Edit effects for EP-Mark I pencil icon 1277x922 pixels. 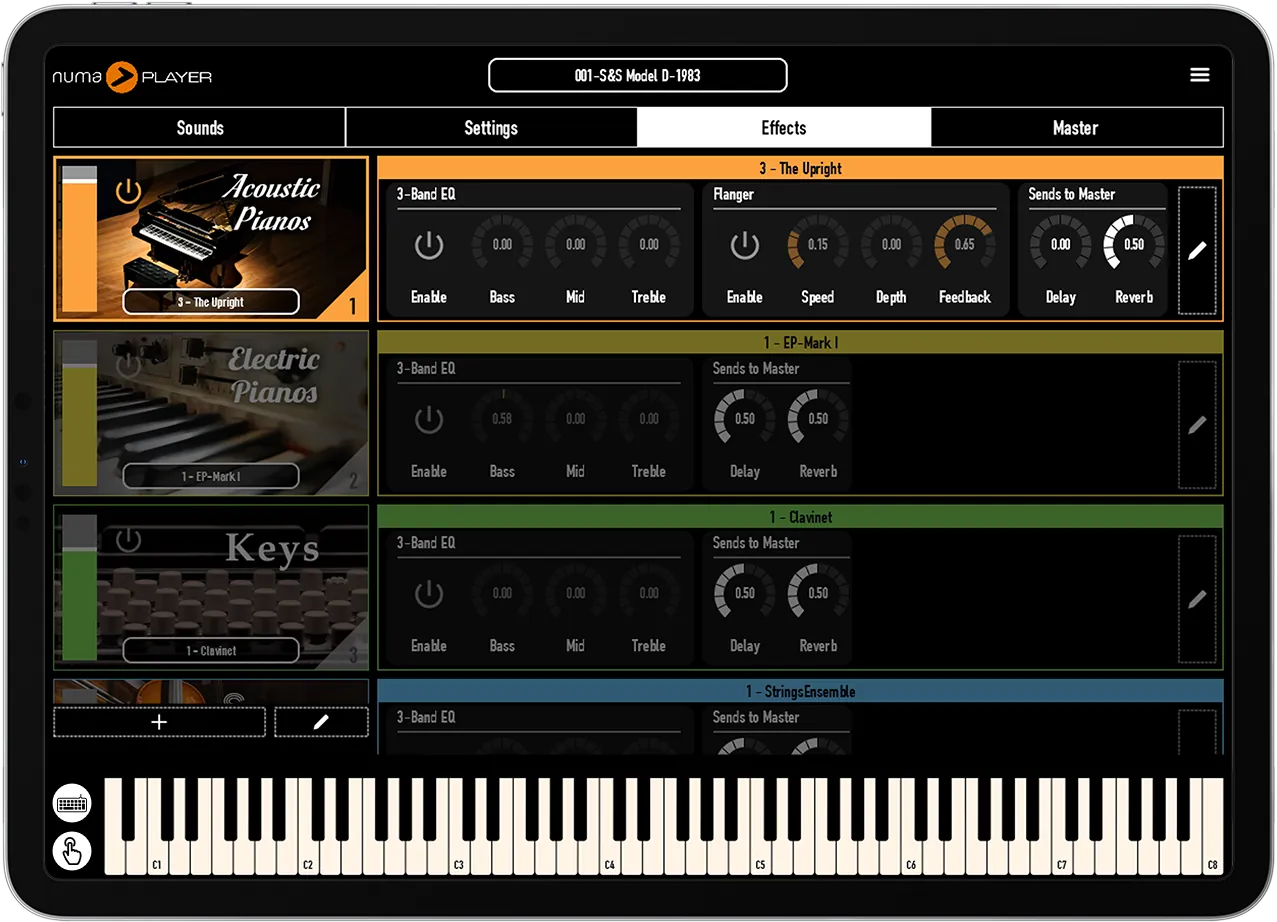pyautogui.click(x=1198, y=425)
